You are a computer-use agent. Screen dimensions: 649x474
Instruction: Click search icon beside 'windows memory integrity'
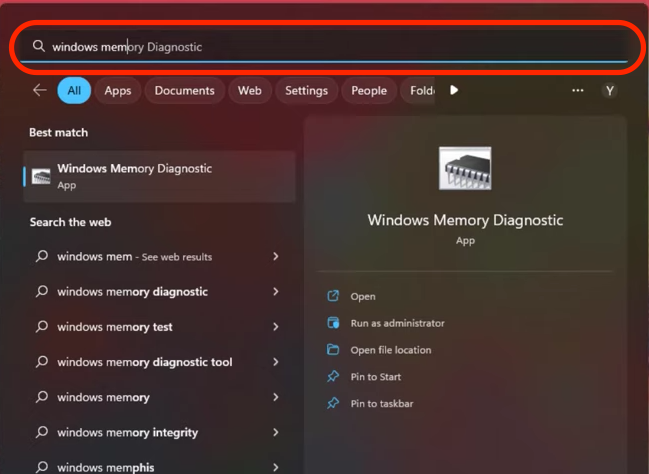(42, 432)
